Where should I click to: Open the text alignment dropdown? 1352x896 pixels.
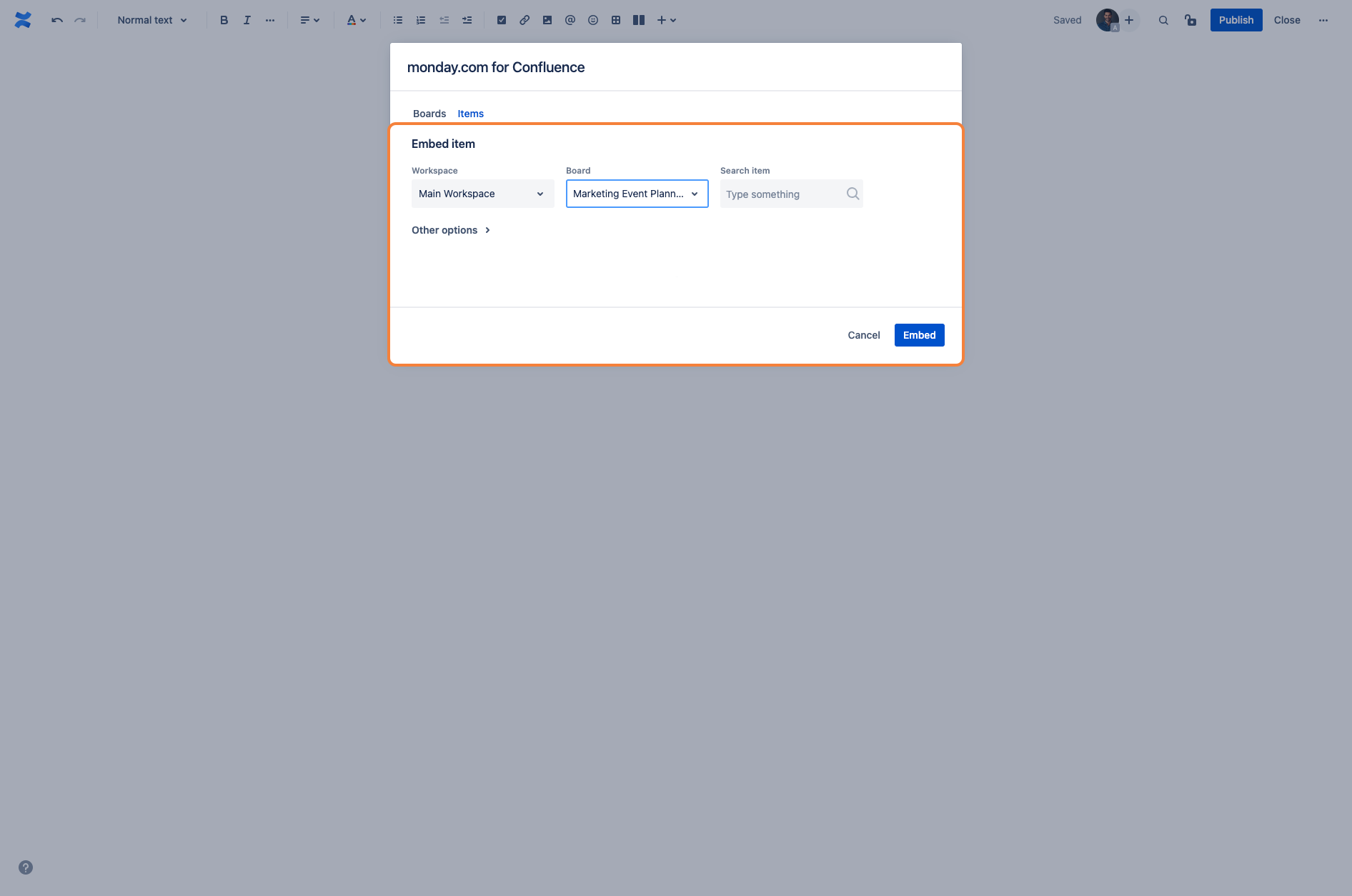(x=309, y=20)
